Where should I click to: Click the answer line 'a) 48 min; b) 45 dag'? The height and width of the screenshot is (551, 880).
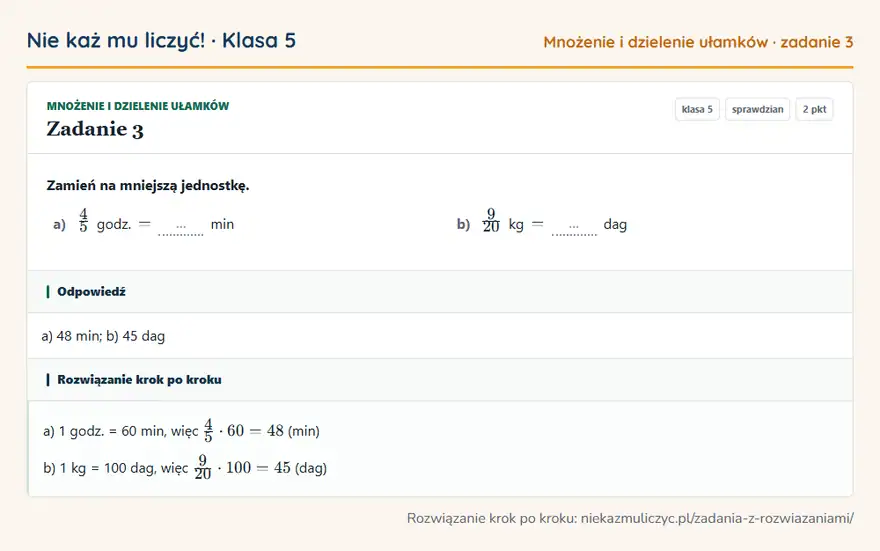[103, 336]
